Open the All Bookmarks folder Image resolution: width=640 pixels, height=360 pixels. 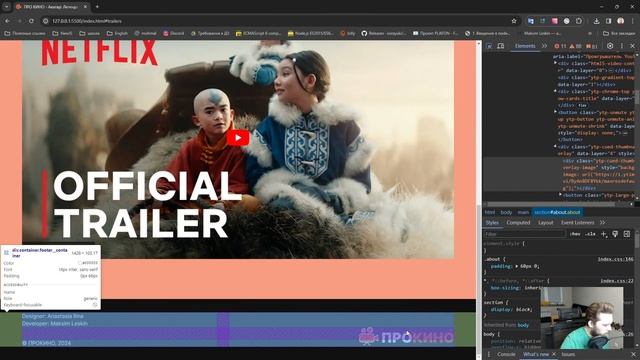coord(619,33)
